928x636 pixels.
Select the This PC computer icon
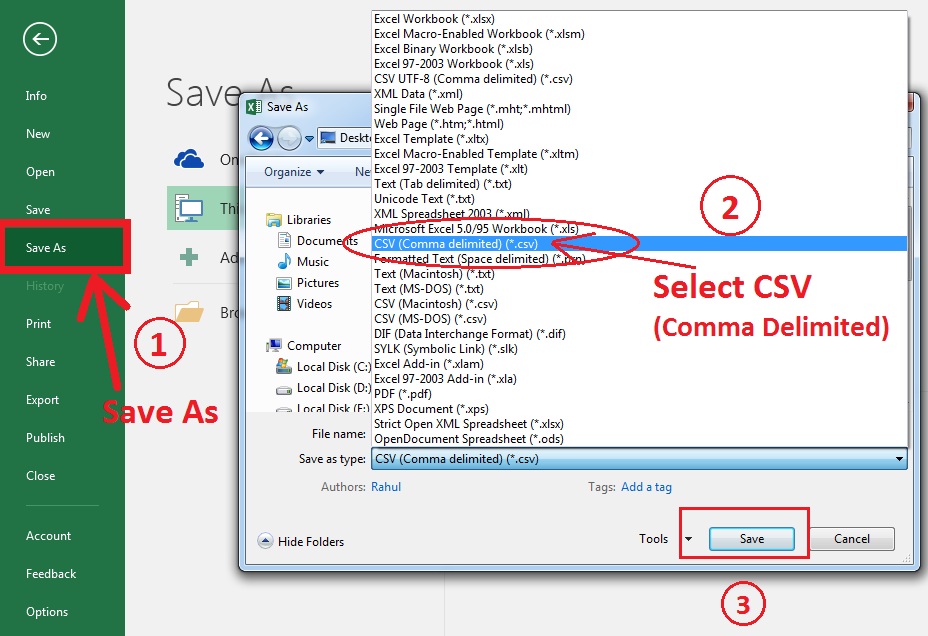[x=189, y=208]
